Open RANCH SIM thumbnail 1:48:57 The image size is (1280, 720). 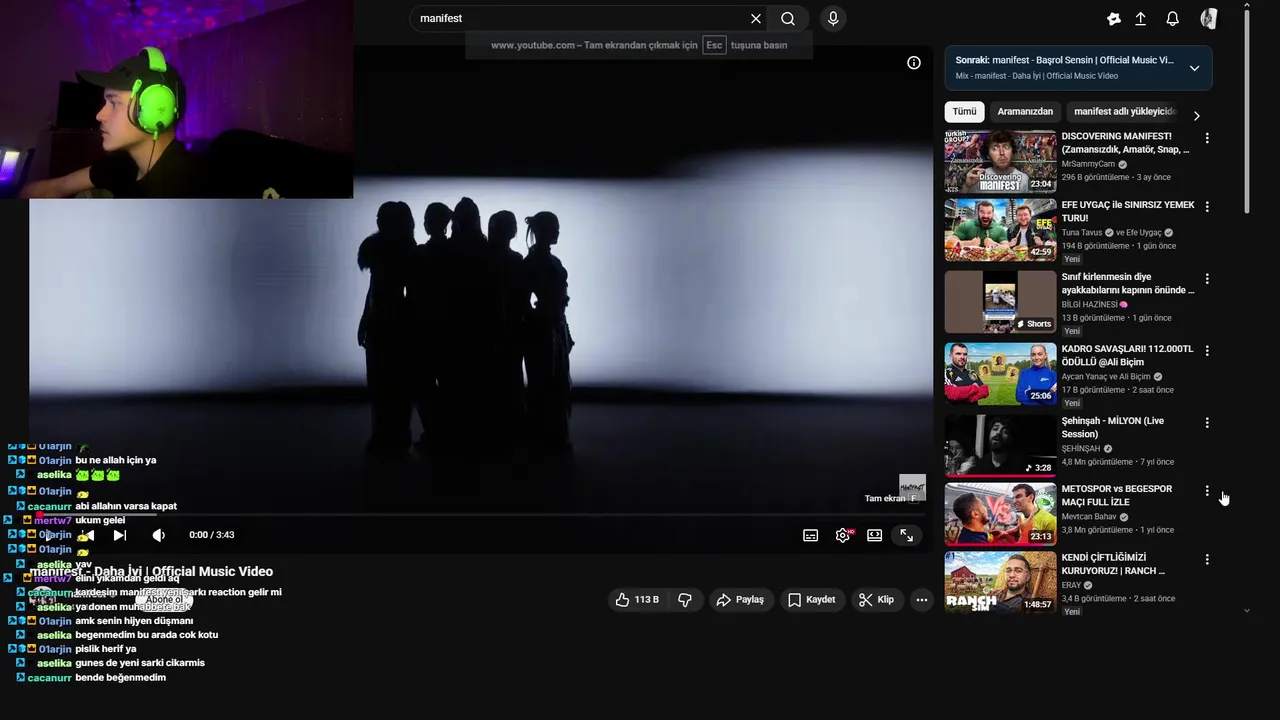pos(1000,582)
